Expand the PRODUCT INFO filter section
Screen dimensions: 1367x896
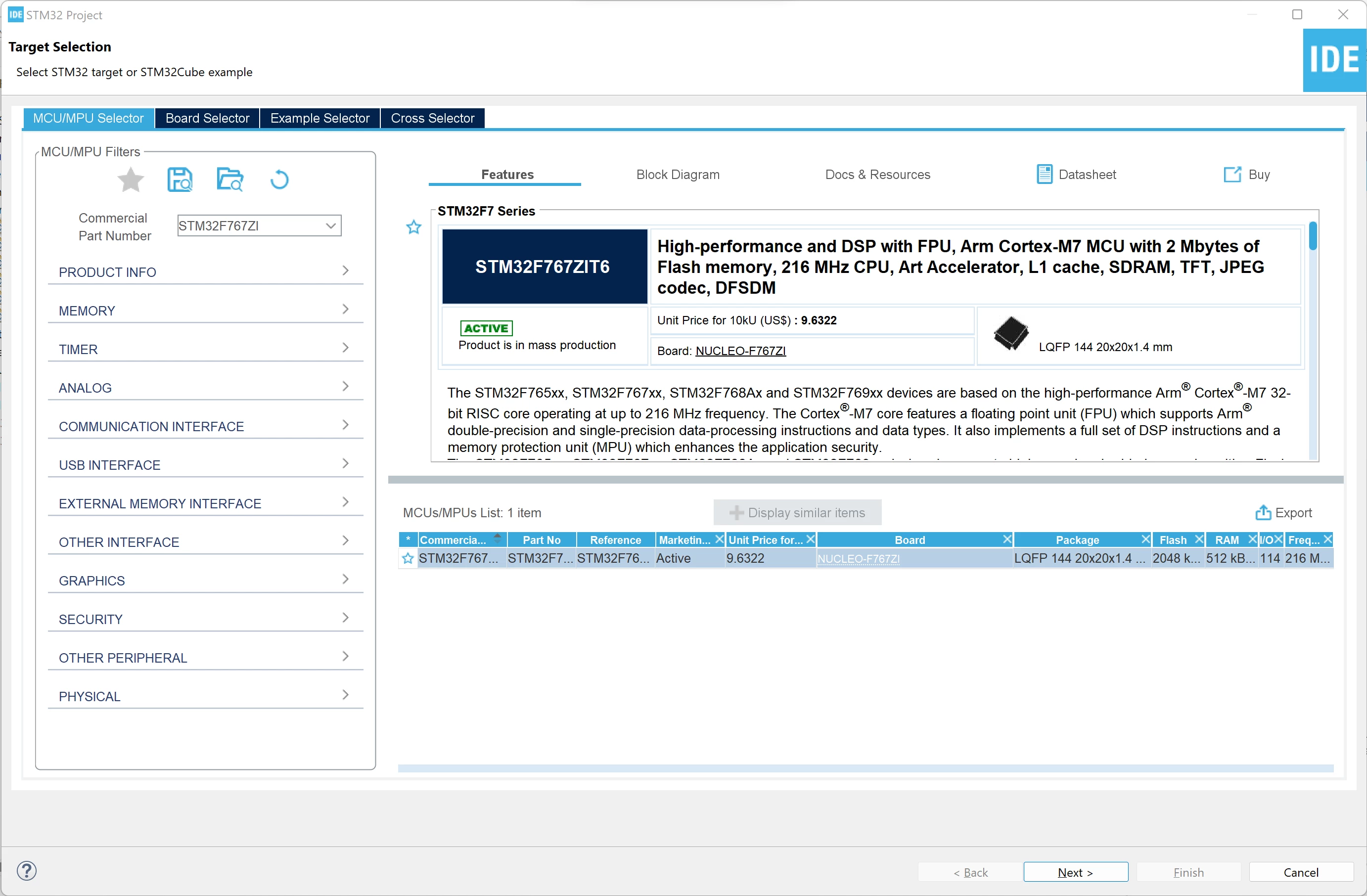(x=205, y=271)
